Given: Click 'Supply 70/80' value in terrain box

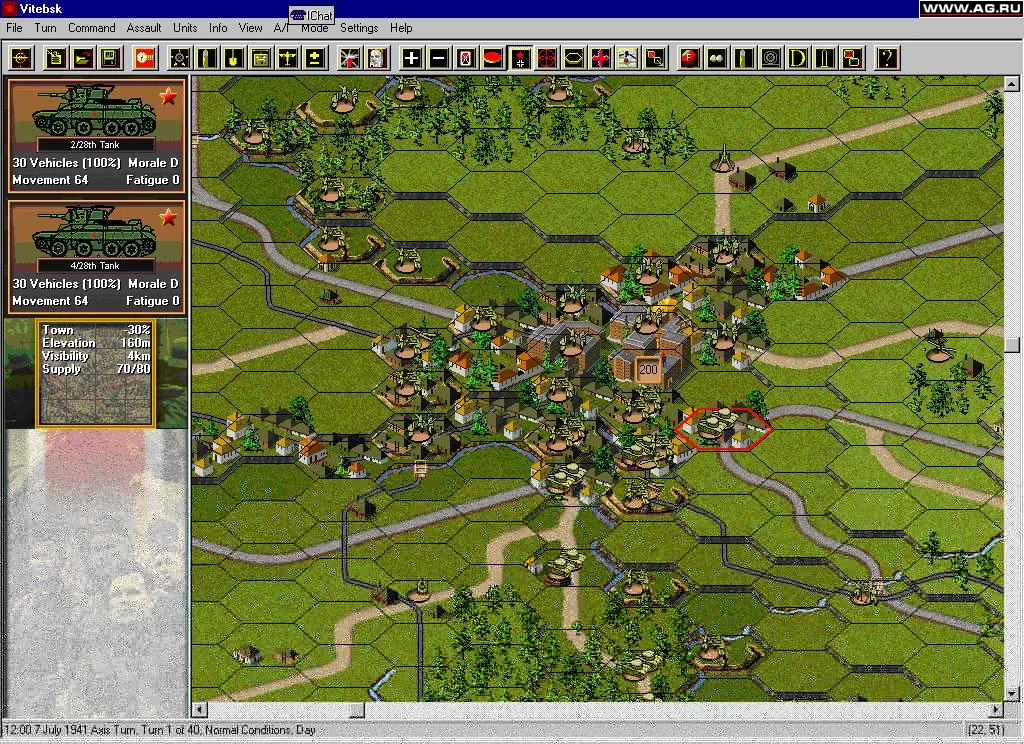Looking at the screenshot, I should [96, 369].
